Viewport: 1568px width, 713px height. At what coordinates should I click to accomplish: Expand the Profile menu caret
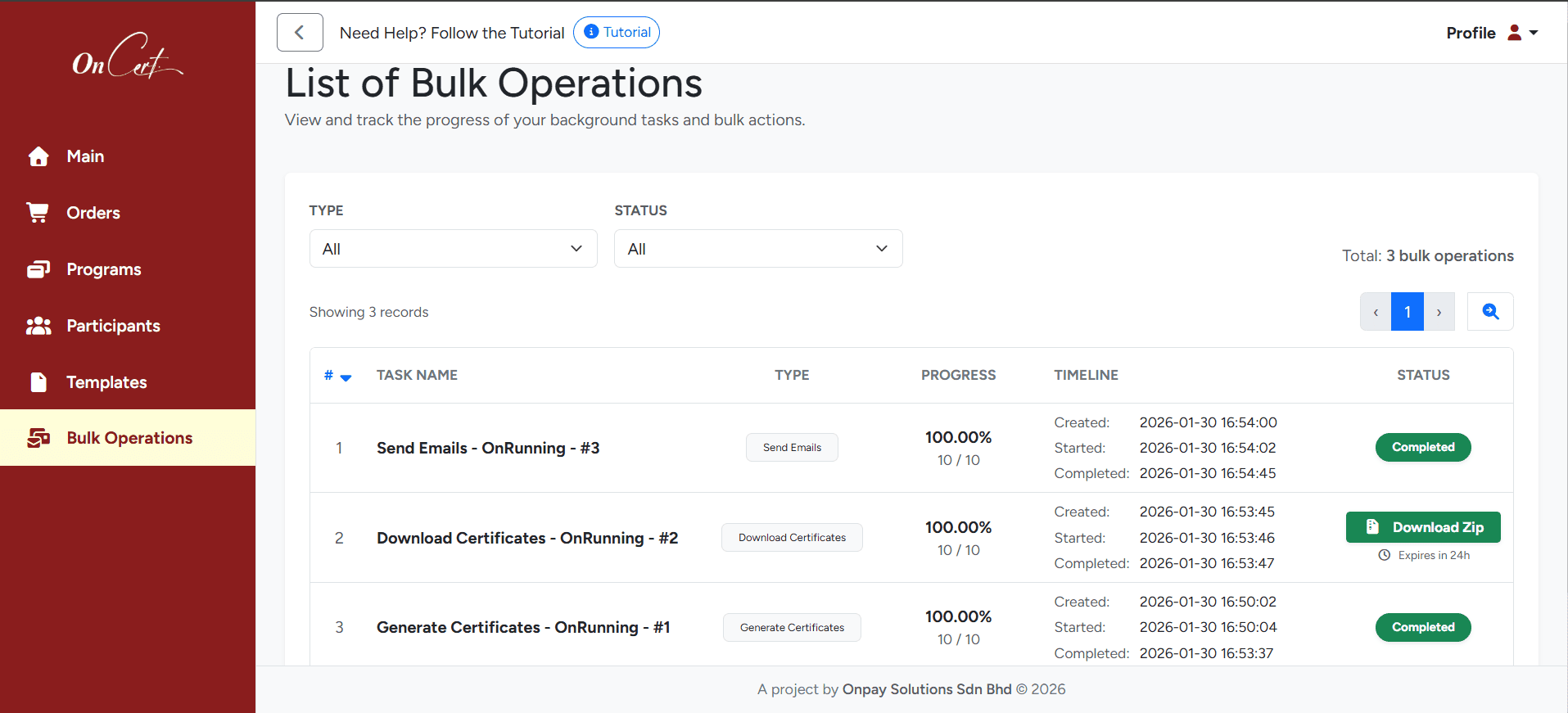click(x=1534, y=33)
